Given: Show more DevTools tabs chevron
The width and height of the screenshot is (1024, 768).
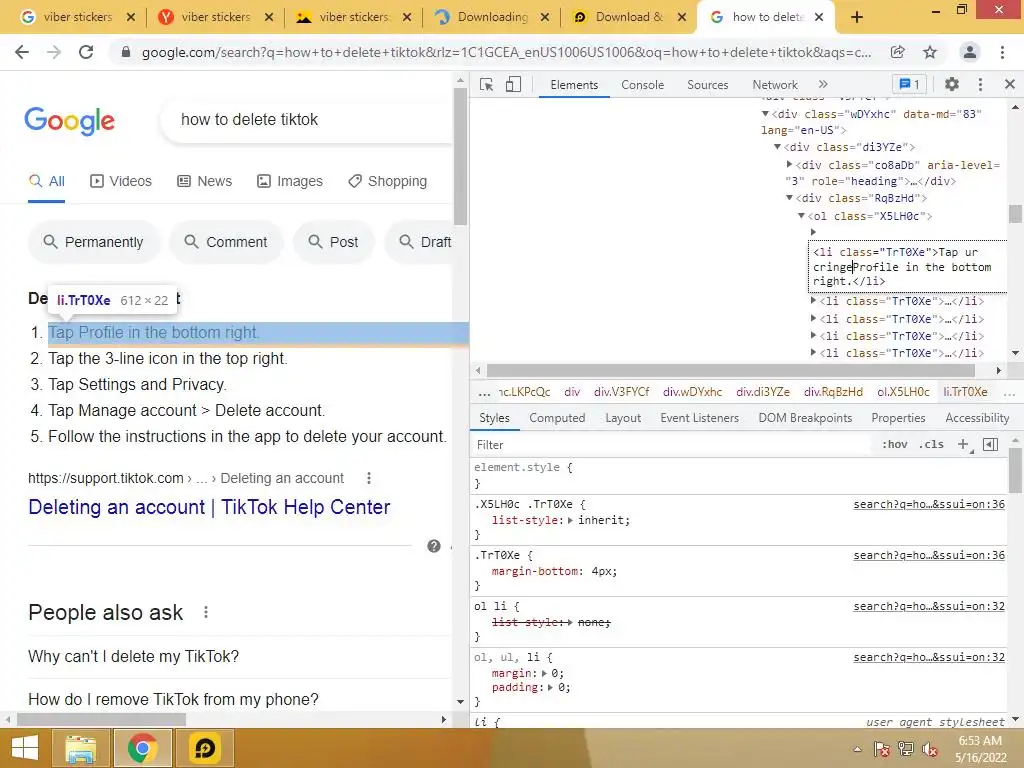Looking at the screenshot, I should click(x=823, y=84).
